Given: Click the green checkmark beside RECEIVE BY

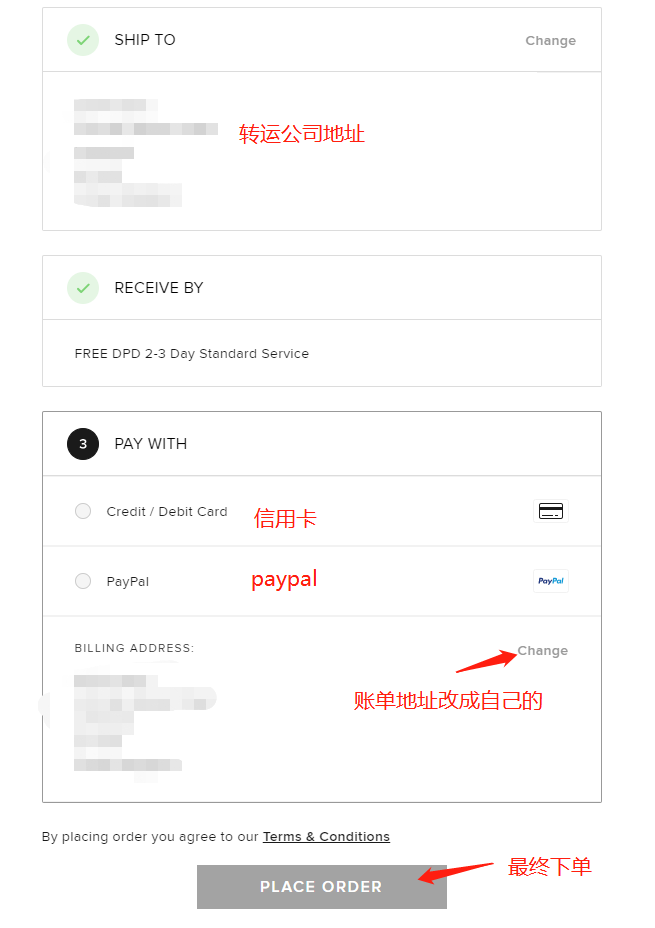Looking at the screenshot, I should coord(83,288).
